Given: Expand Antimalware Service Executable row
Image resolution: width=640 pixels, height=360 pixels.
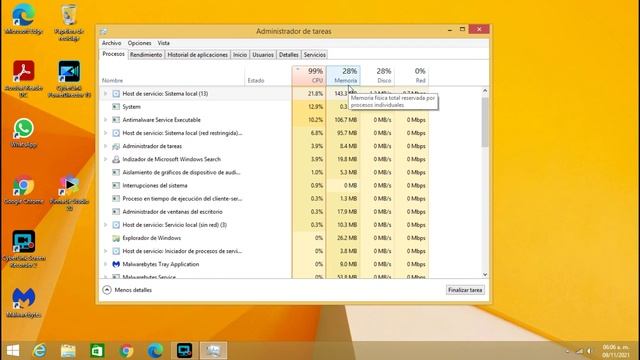Looking at the screenshot, I should (x=106, y=120).
